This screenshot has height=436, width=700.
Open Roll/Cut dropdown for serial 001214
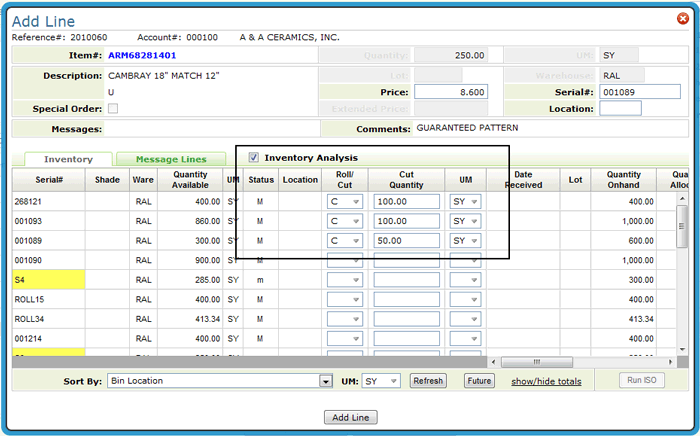coord(345,339)
